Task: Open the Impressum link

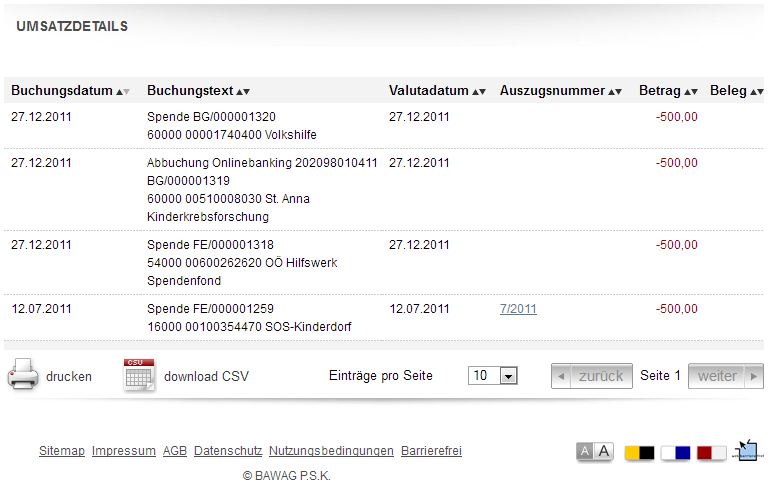Action: pyautogui.click(x=124, y=451)
